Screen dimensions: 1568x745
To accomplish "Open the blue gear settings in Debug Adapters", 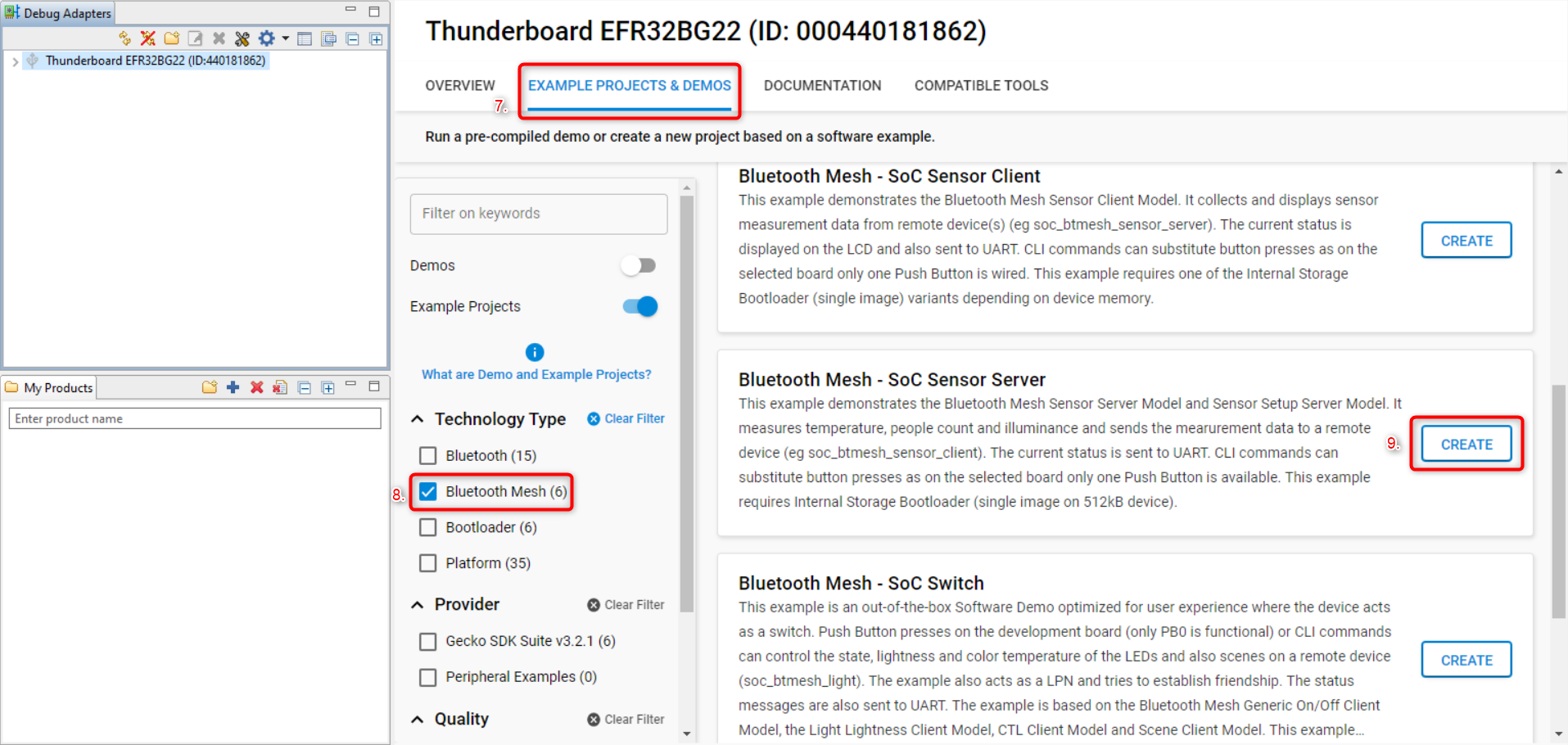I will tap(267, 38).
